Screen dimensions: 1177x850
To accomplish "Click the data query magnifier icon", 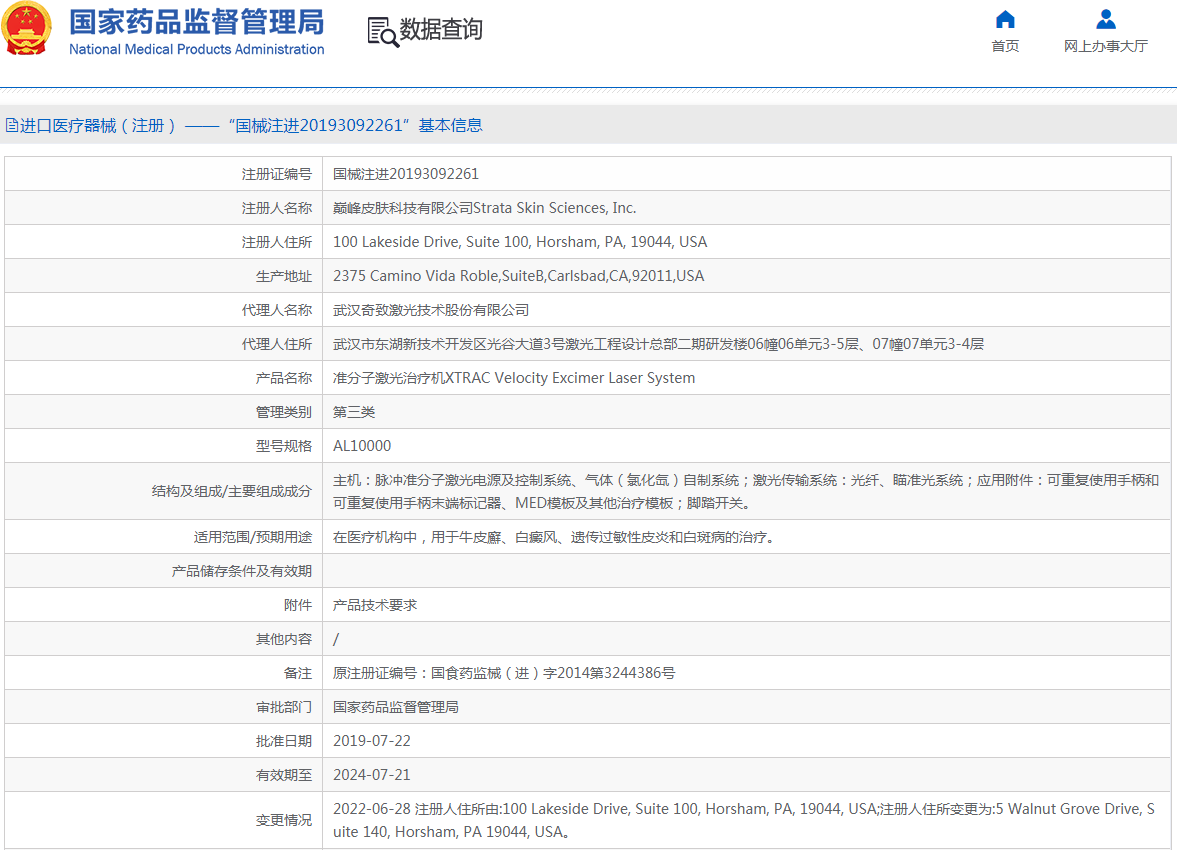I will (x=382, y=32).
